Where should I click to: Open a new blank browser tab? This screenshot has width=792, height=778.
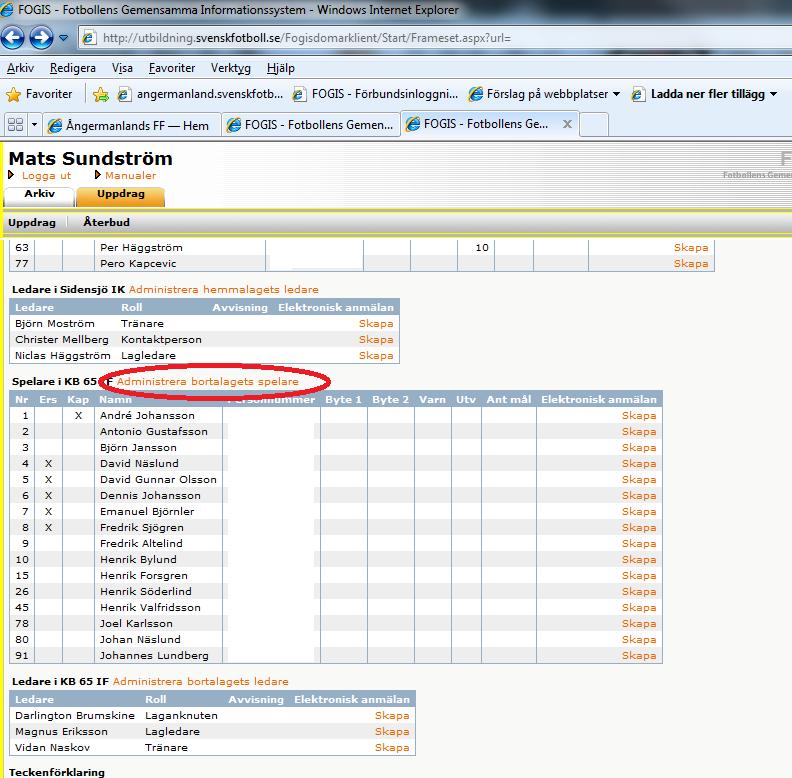pos(593,125)
